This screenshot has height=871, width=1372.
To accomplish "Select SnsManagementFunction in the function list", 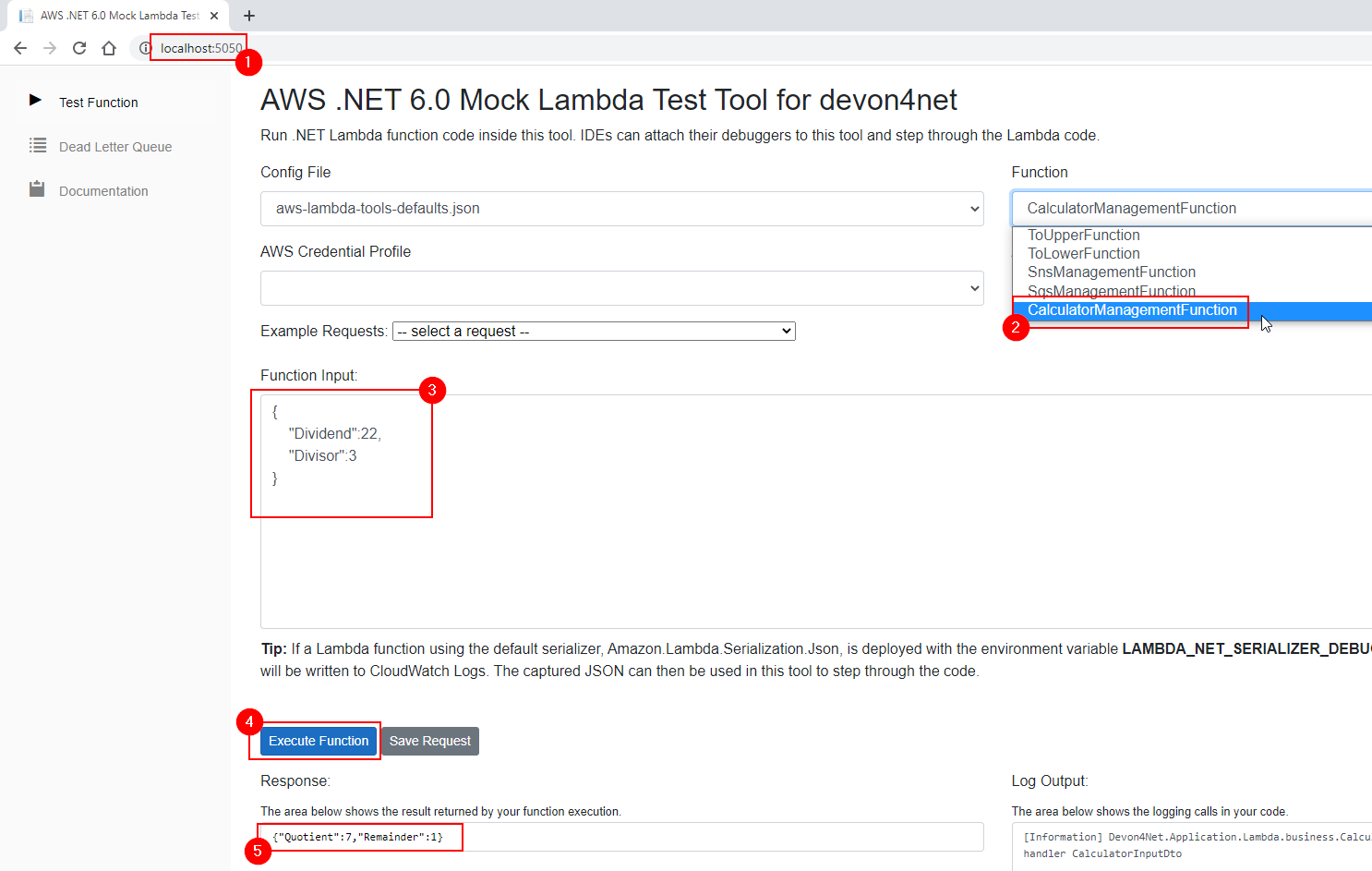I will [x=1111, y=272].
